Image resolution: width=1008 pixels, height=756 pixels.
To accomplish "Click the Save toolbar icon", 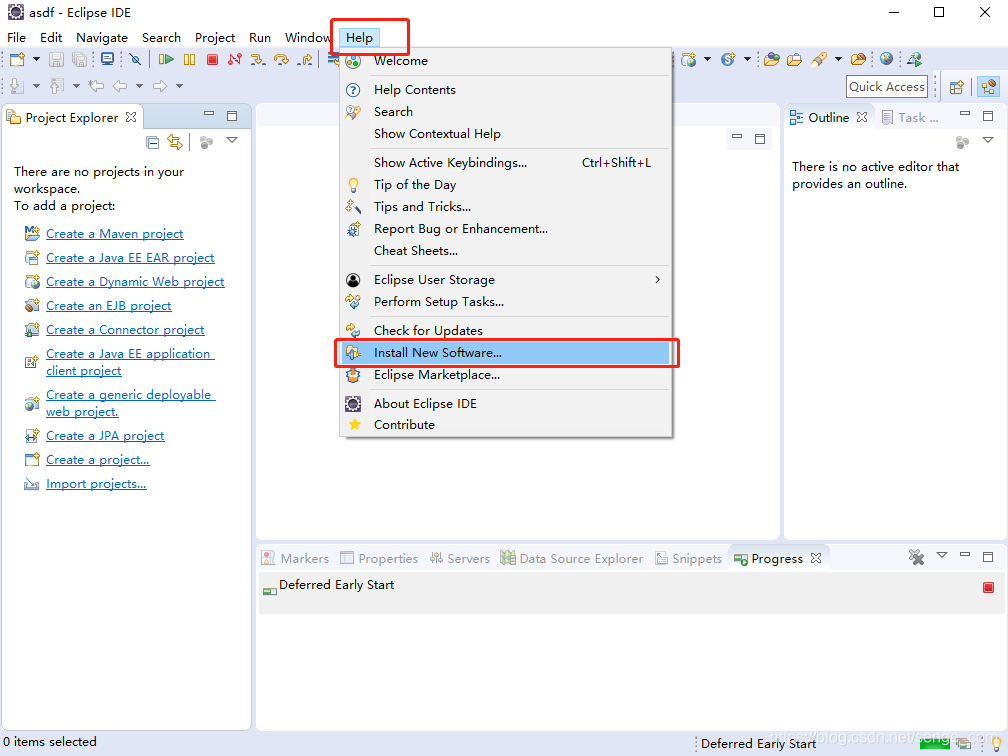I will pyautogui.click(x=57, y=60).
